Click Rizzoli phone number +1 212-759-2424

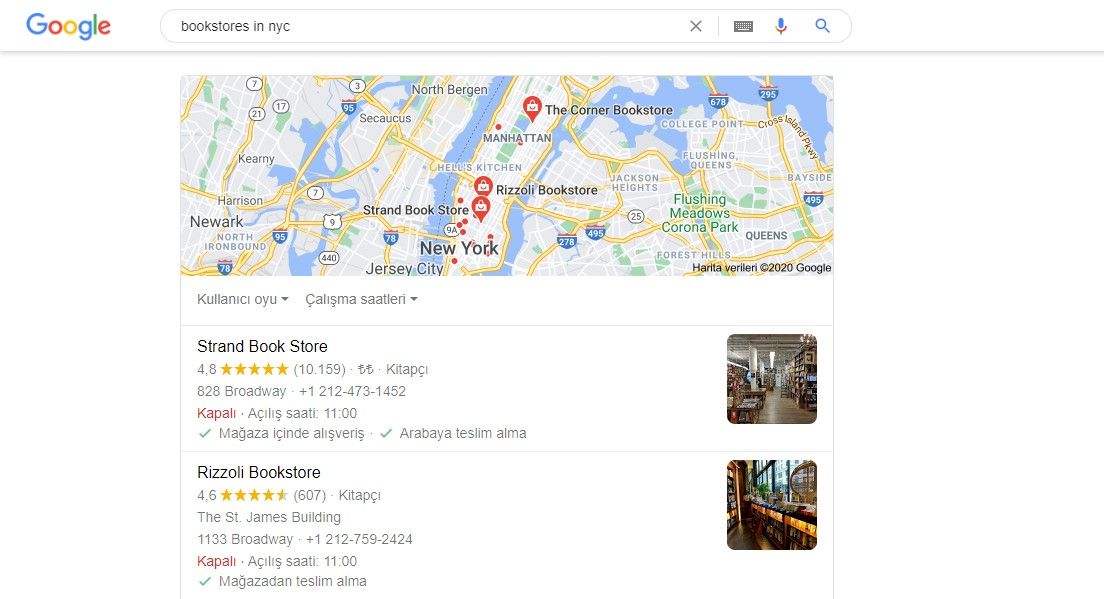click(359, 539)
